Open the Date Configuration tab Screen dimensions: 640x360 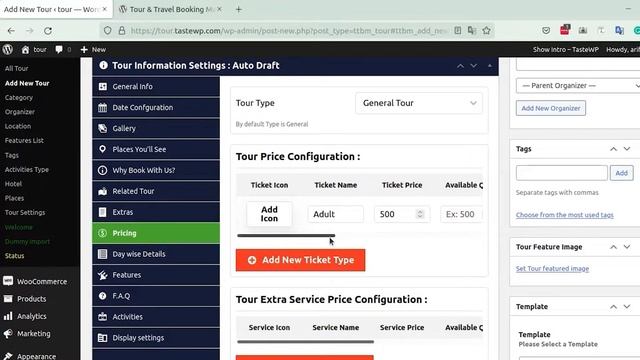[156, 107]
